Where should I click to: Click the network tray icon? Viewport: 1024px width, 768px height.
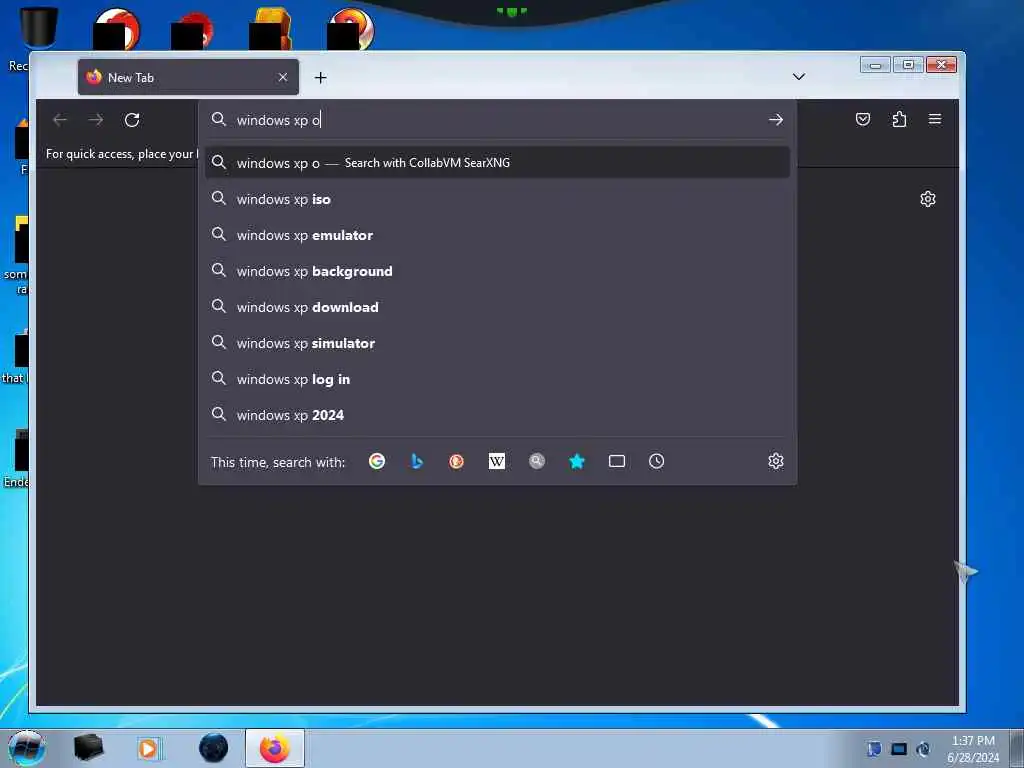tap(899, 749)
